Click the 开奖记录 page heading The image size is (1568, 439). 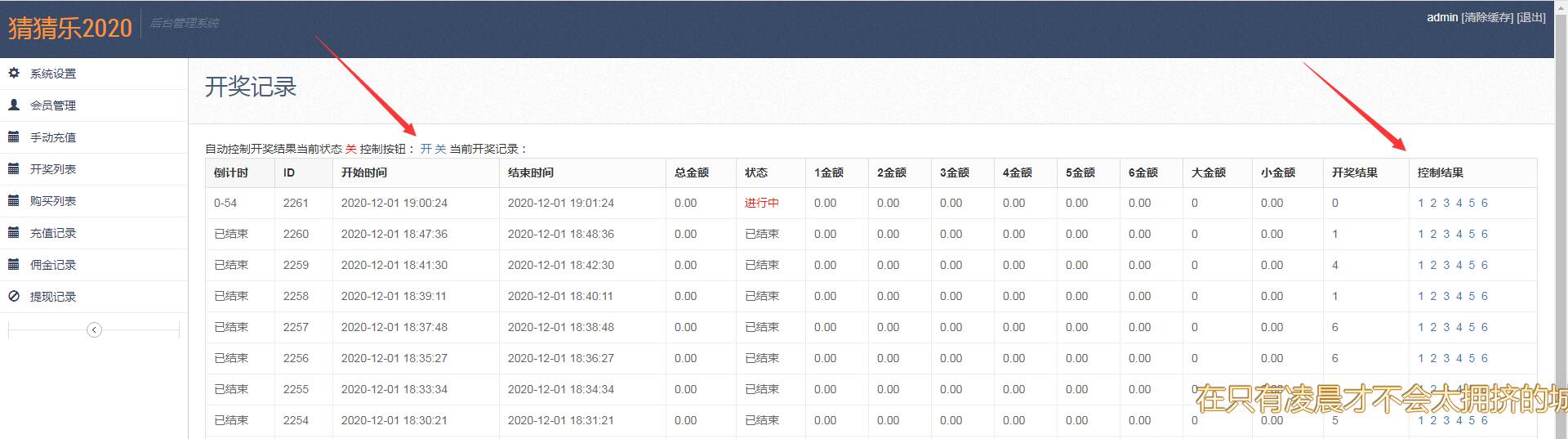[251, 87]
